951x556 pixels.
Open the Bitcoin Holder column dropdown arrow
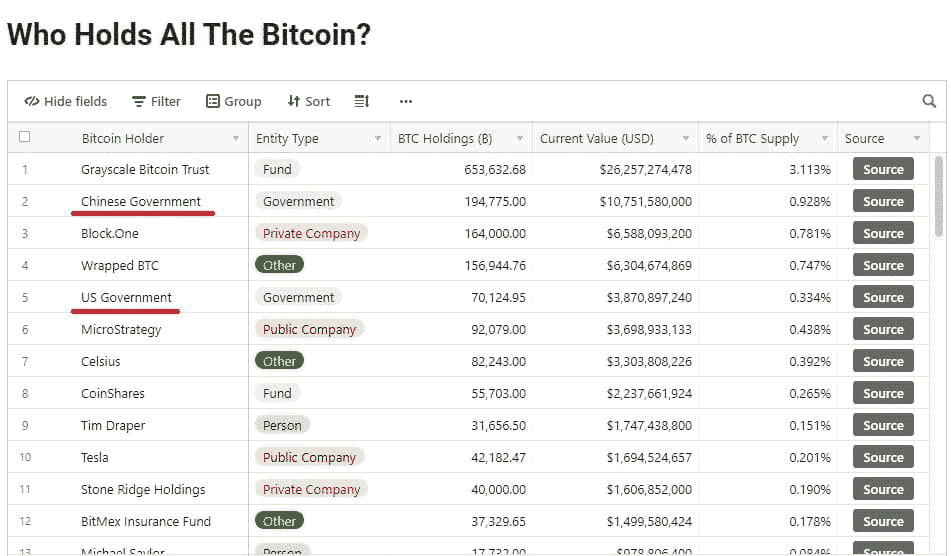click(x=235, y=138)
